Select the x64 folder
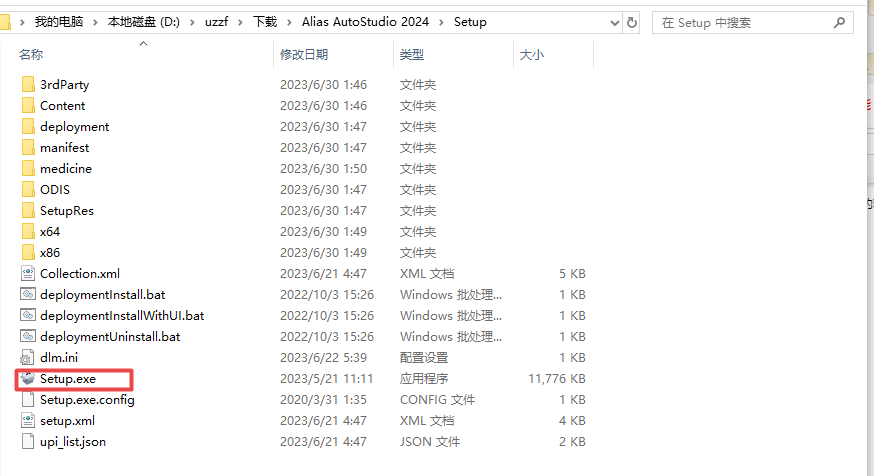This screenshot has width=874, height=476. 50,232
